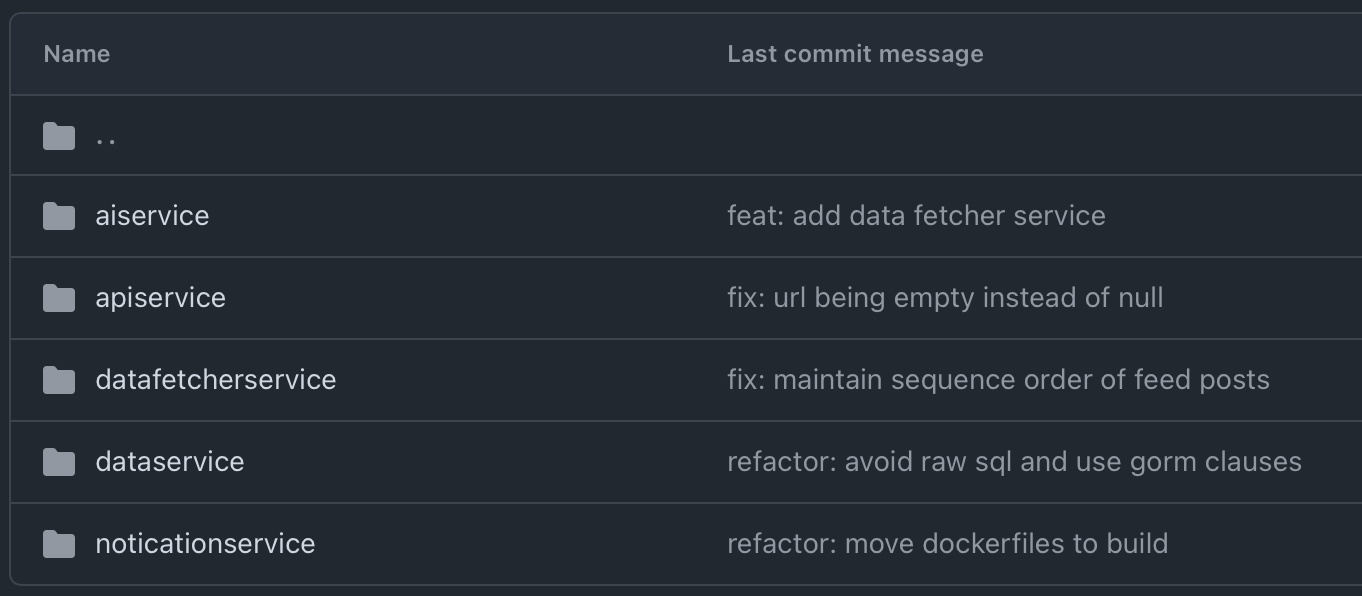Screen dimensions: 1362x596
Task: Open the apiservice directory
Action: click(x=160, y=298)
